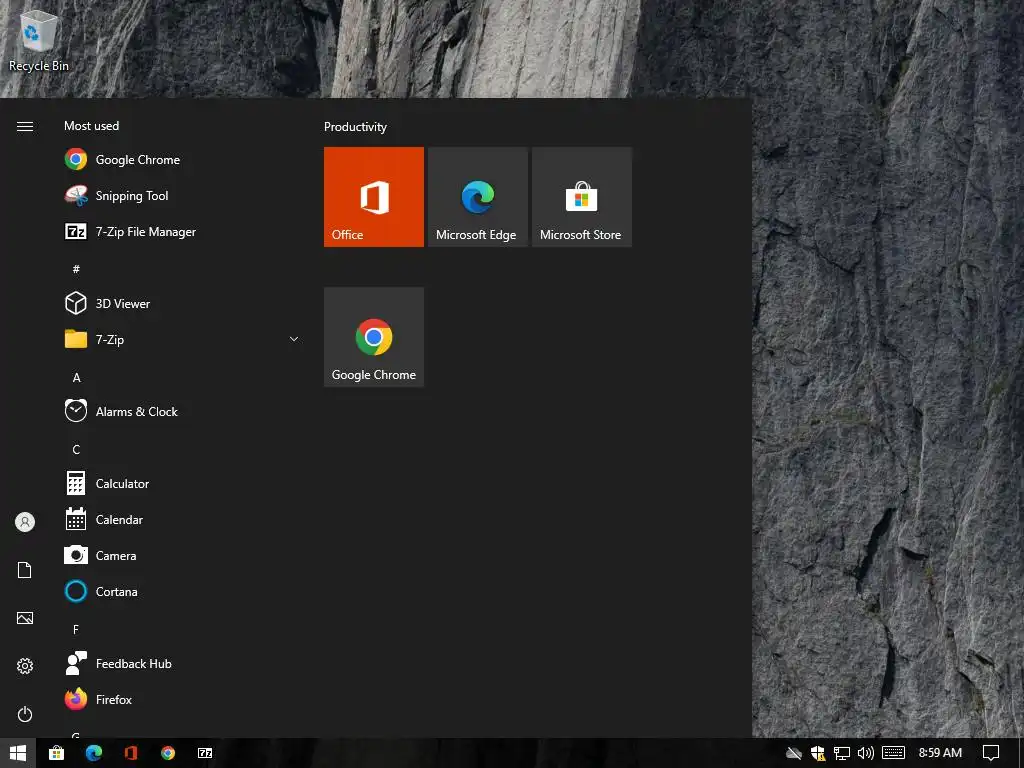Open Cortana
This screenshot has height=768, width=1024.
pyautogui.click(x=183, y=592)
